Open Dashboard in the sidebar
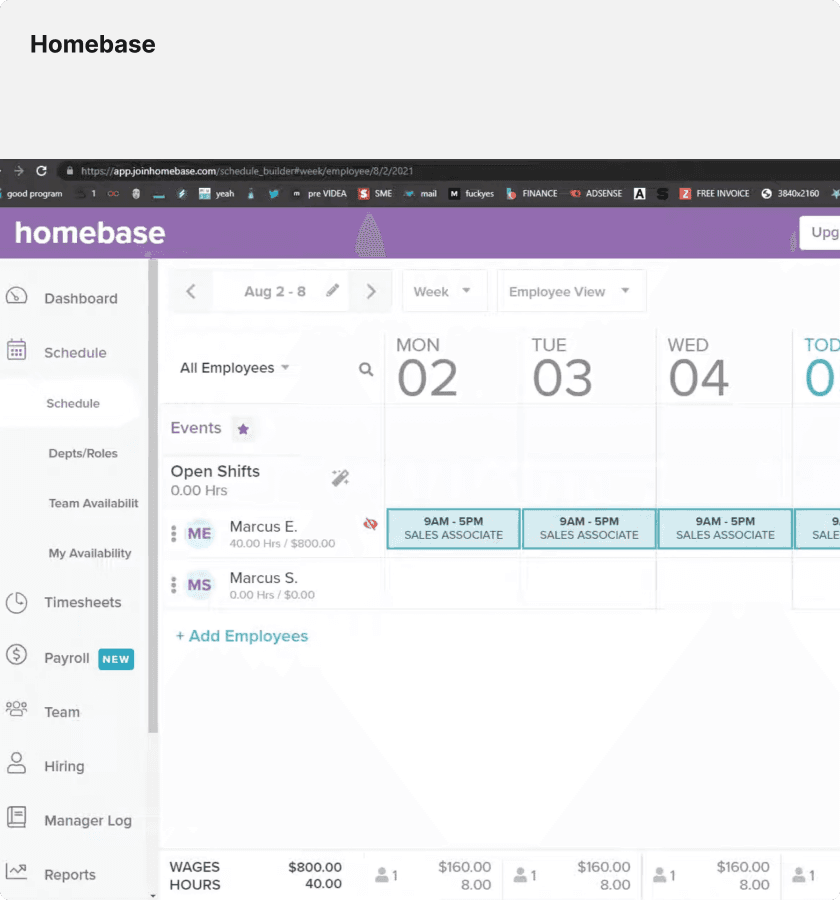 click(x=80, y=298)
